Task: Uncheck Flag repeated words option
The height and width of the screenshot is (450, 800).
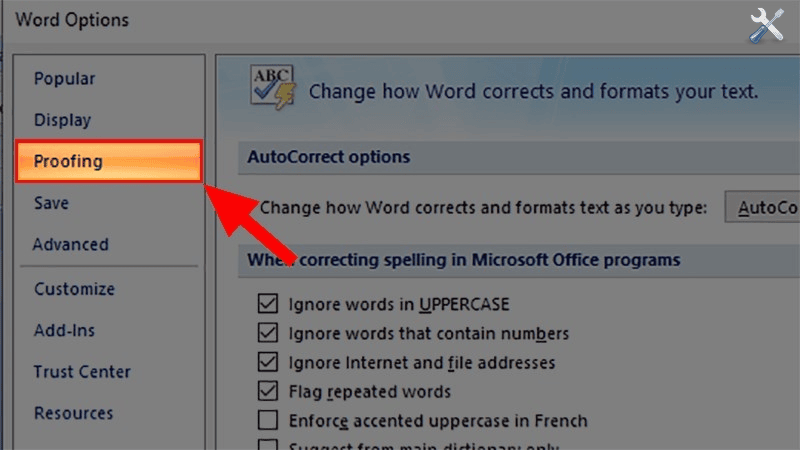Action: pos(268,391)
